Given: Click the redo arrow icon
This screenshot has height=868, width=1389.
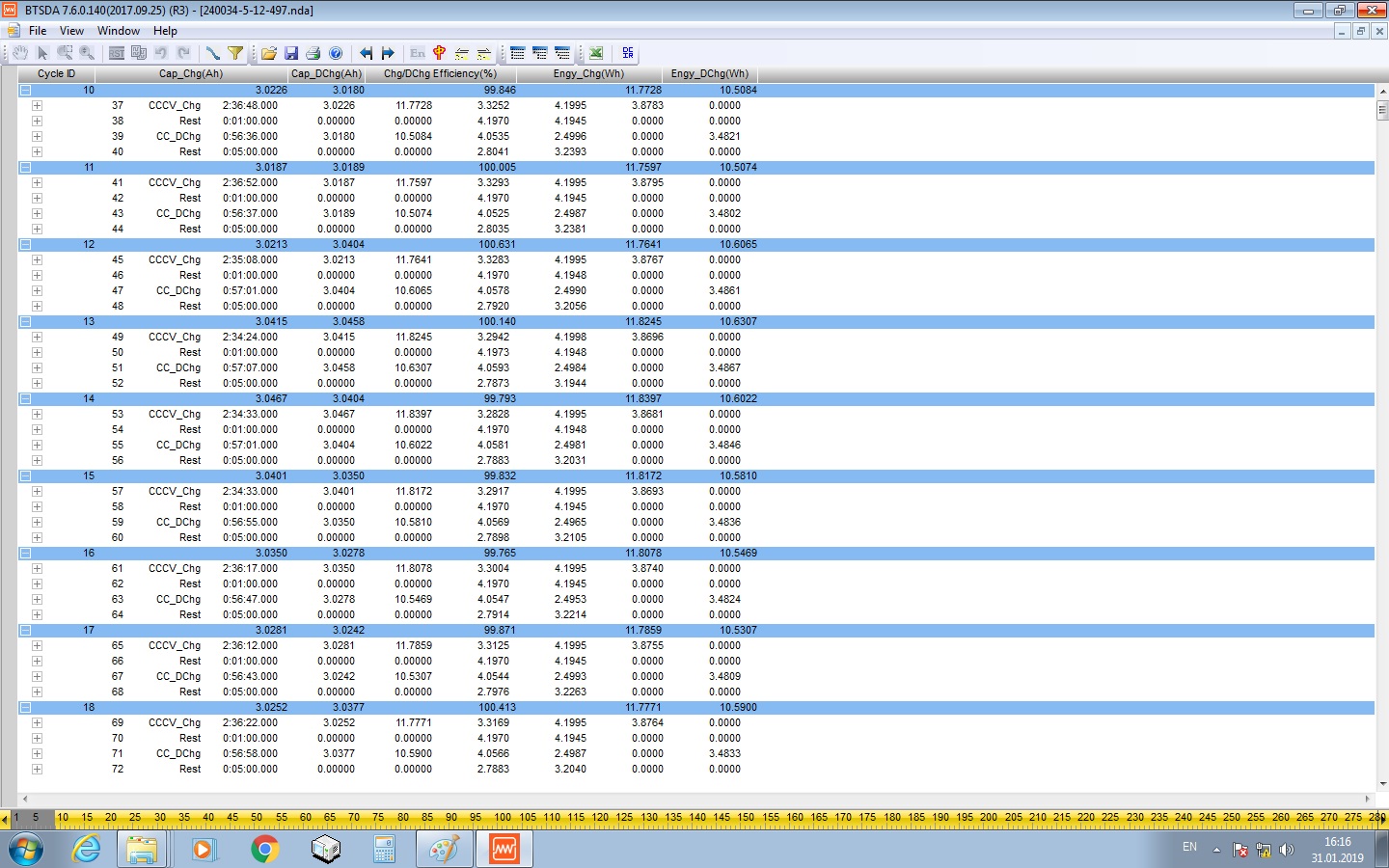Looking at the screenshot, I should (x=183, y=53).
